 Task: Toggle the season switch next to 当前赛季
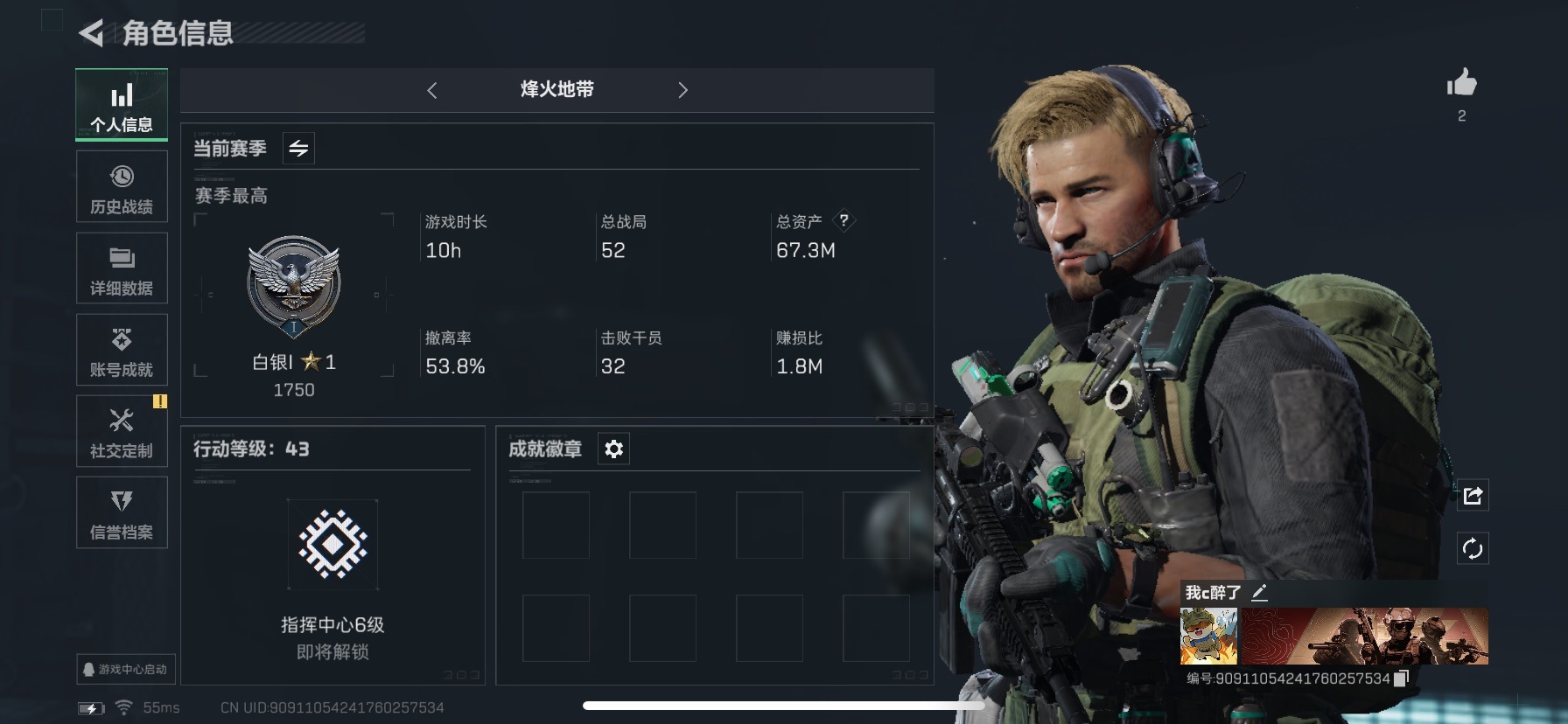coord(298,149)
